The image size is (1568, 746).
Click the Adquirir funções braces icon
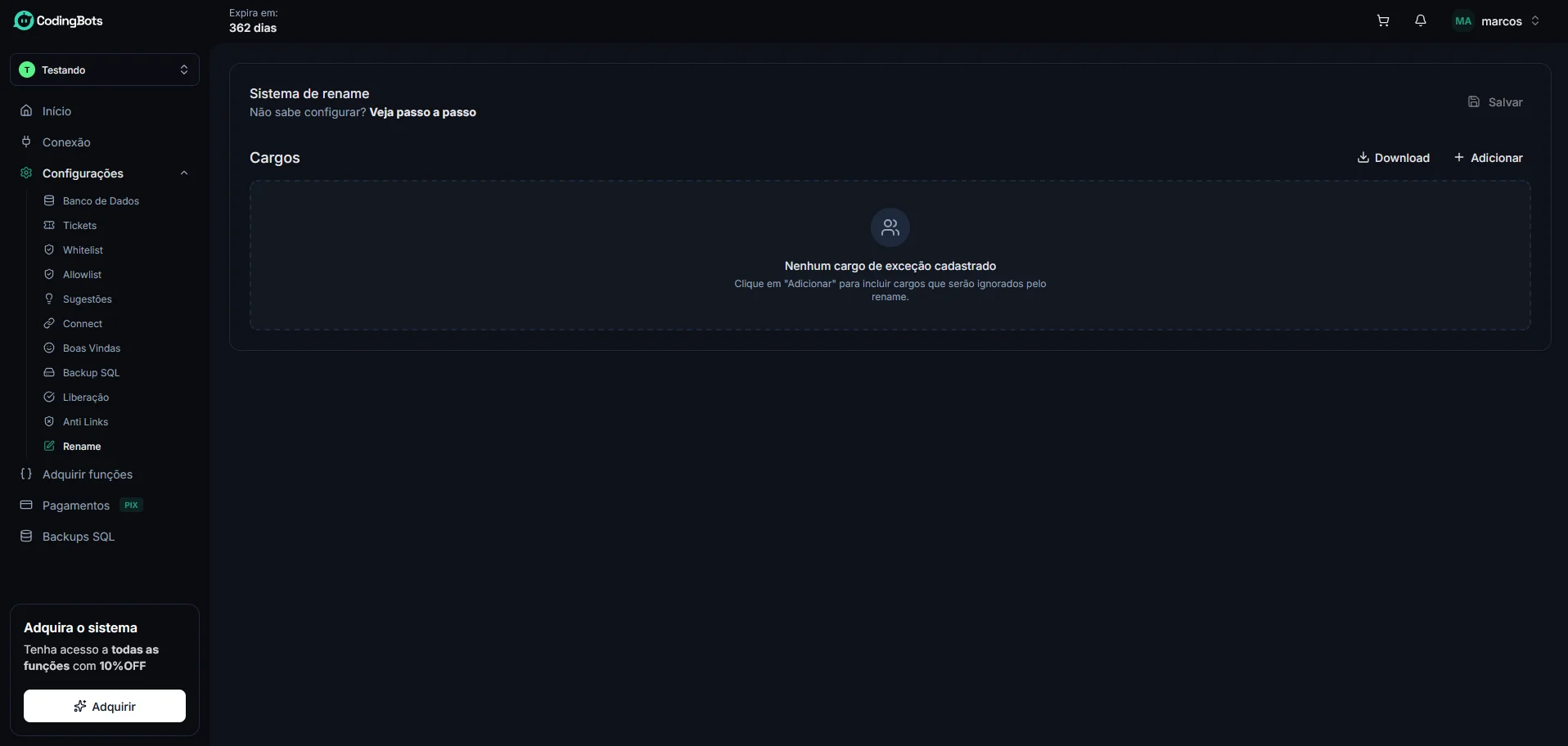[26, 474]
